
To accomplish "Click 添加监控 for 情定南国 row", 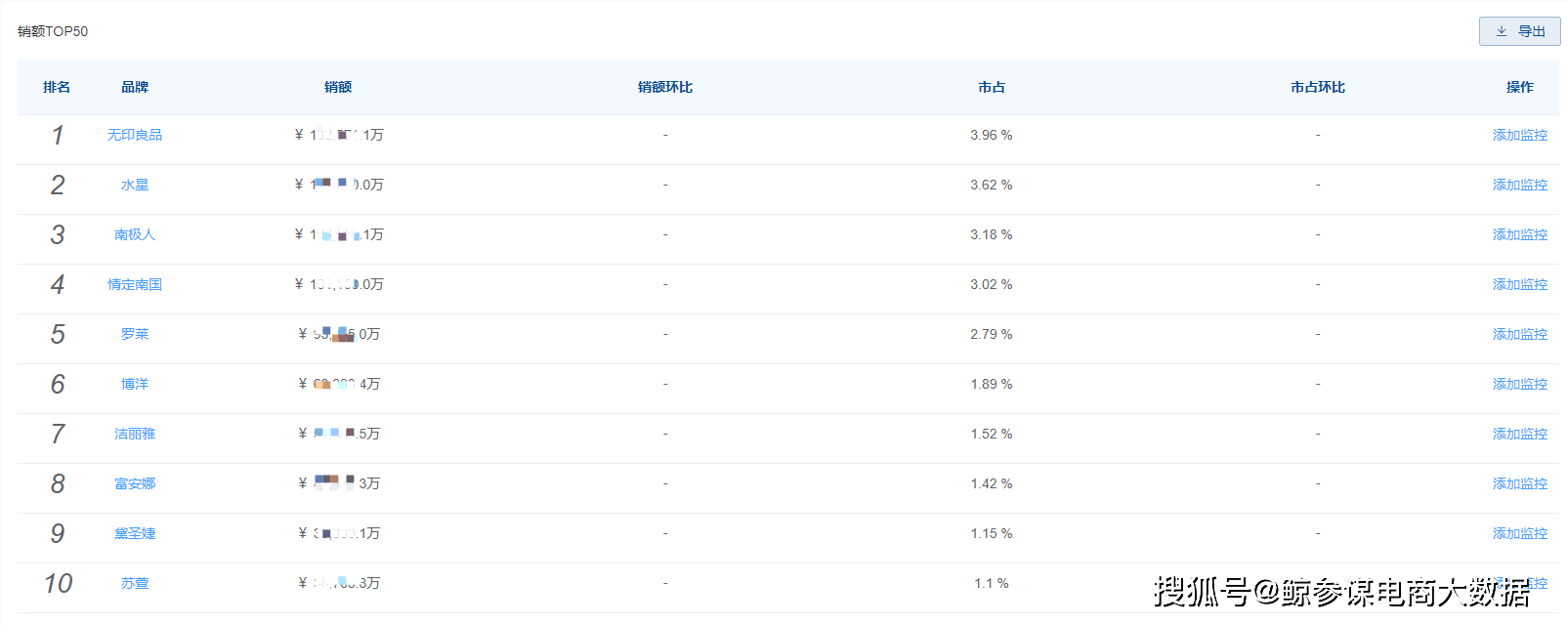I will (1519, 284).
